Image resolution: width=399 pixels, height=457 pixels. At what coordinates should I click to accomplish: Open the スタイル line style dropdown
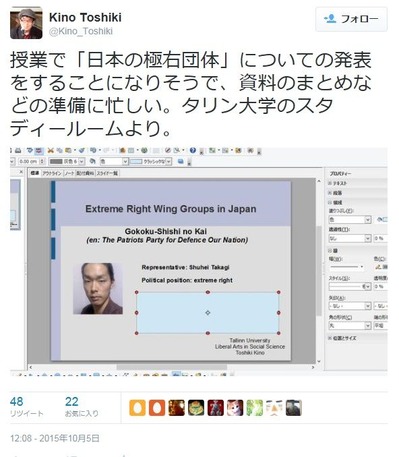[x=350, y=286]
